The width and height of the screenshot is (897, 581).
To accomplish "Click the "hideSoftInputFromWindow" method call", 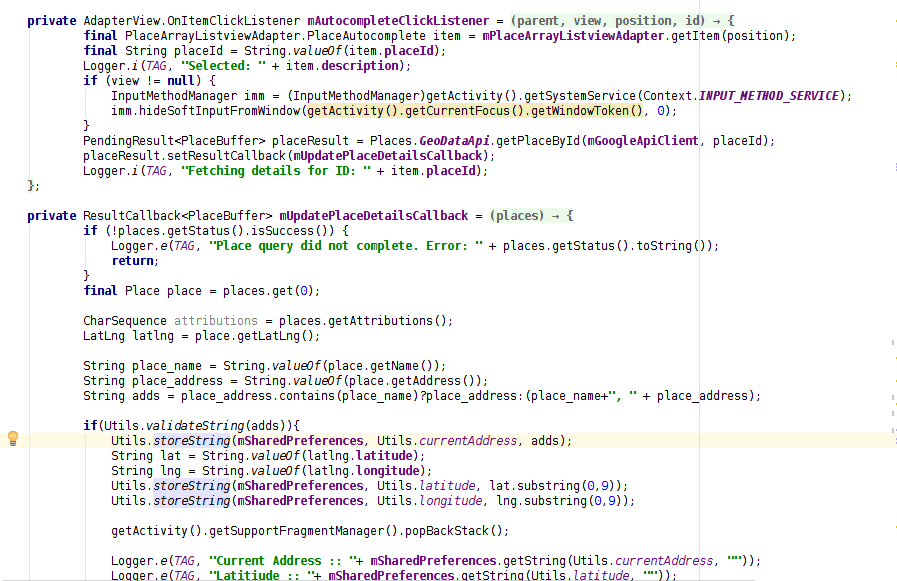I will (220, 110).
